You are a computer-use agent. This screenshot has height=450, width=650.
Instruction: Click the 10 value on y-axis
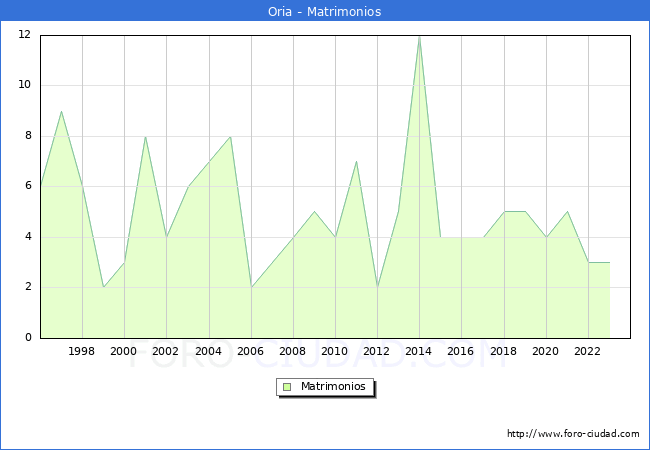coord(23,85)
